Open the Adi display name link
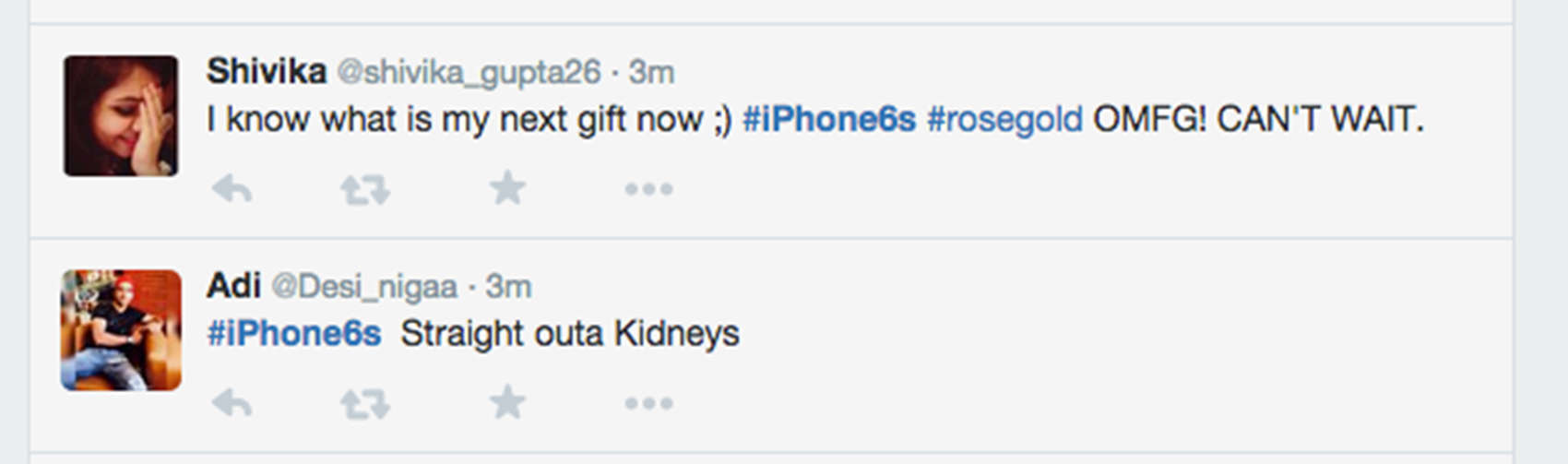1568x464 pixels. click(233, 286)
